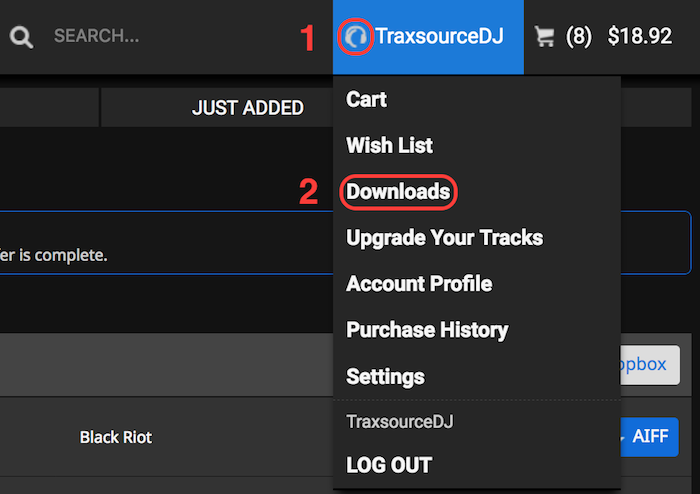Collapse the TraxsourceDJ account dropdown

click(439, 37)
